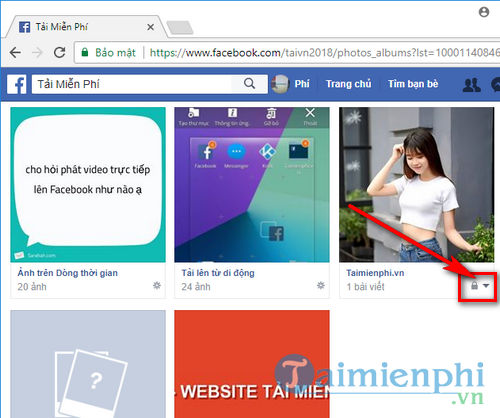
Task: Go to Trang chủ
Action: (x=348, y=84)
